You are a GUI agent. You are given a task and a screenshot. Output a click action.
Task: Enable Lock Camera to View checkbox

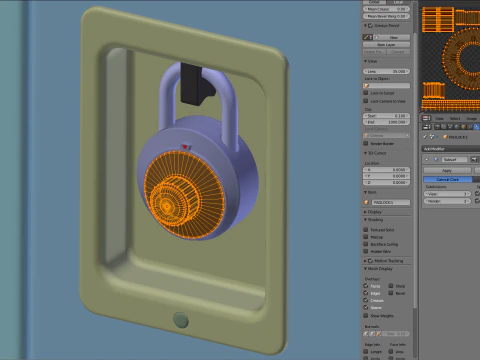point(366,101)
